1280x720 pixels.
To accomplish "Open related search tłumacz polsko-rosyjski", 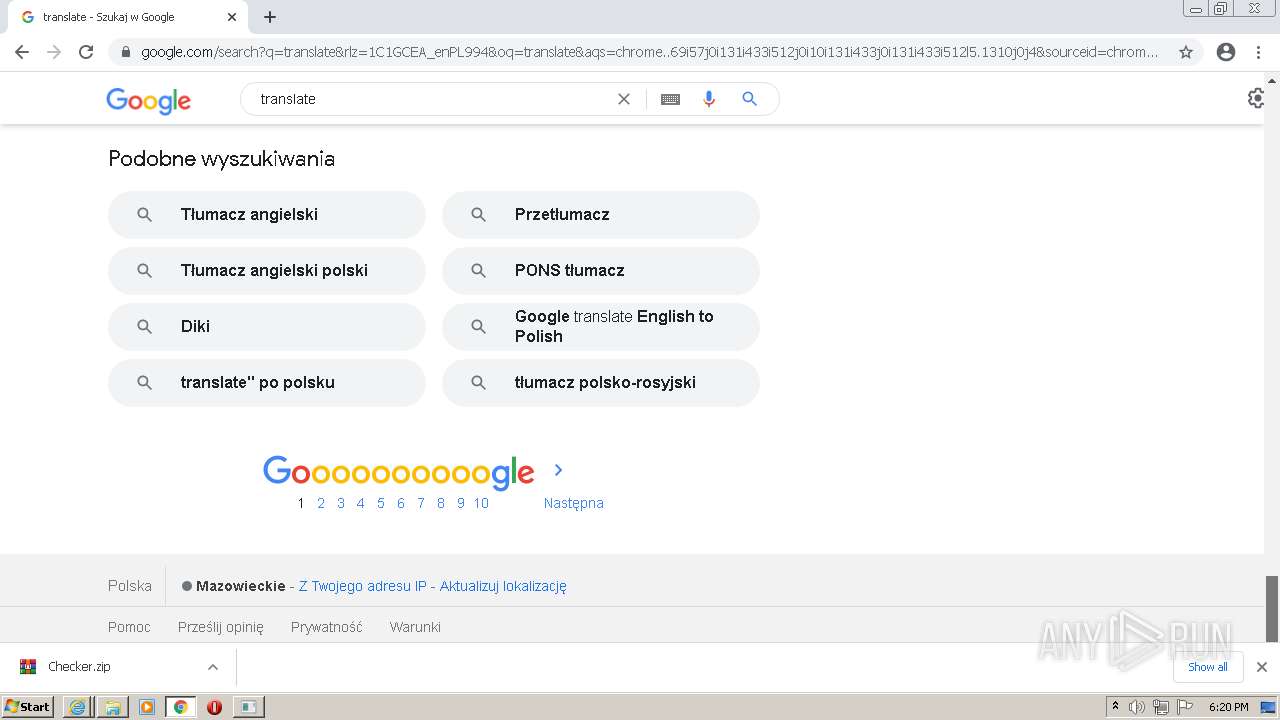I will coord(601,383).
